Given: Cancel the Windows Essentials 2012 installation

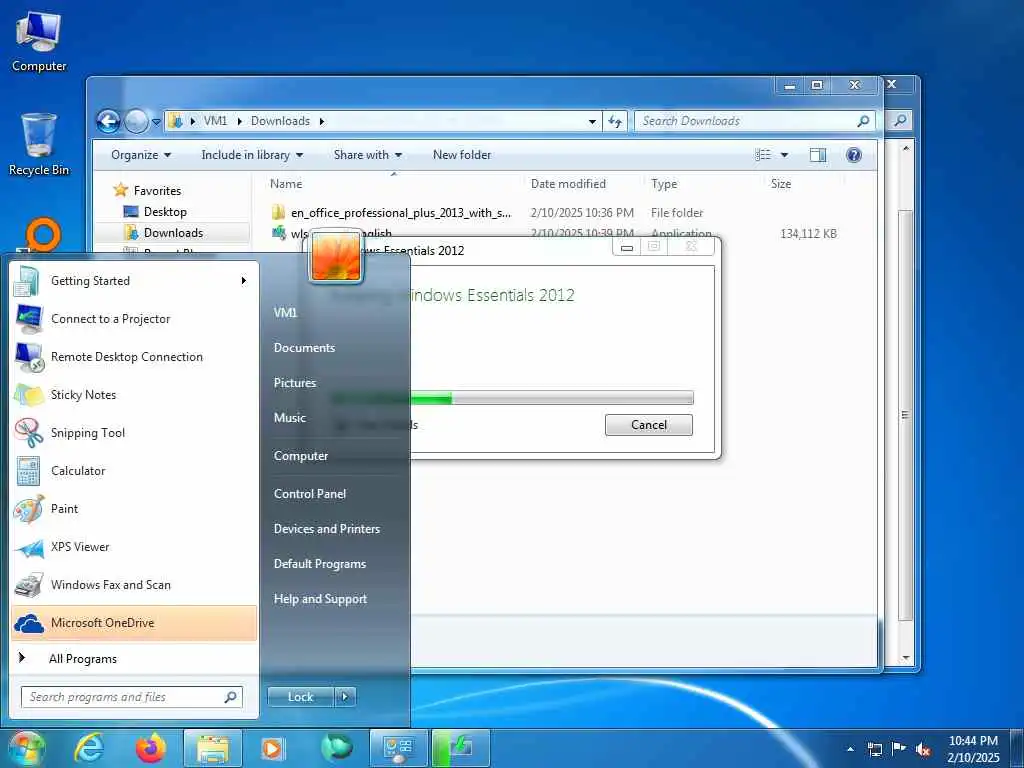Looking at the screenshot, I should tap(648, 424).
